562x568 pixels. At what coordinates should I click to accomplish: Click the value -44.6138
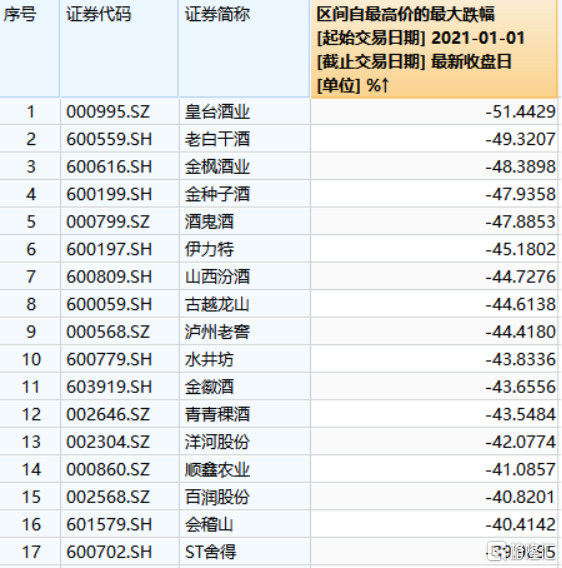point(520,304)
